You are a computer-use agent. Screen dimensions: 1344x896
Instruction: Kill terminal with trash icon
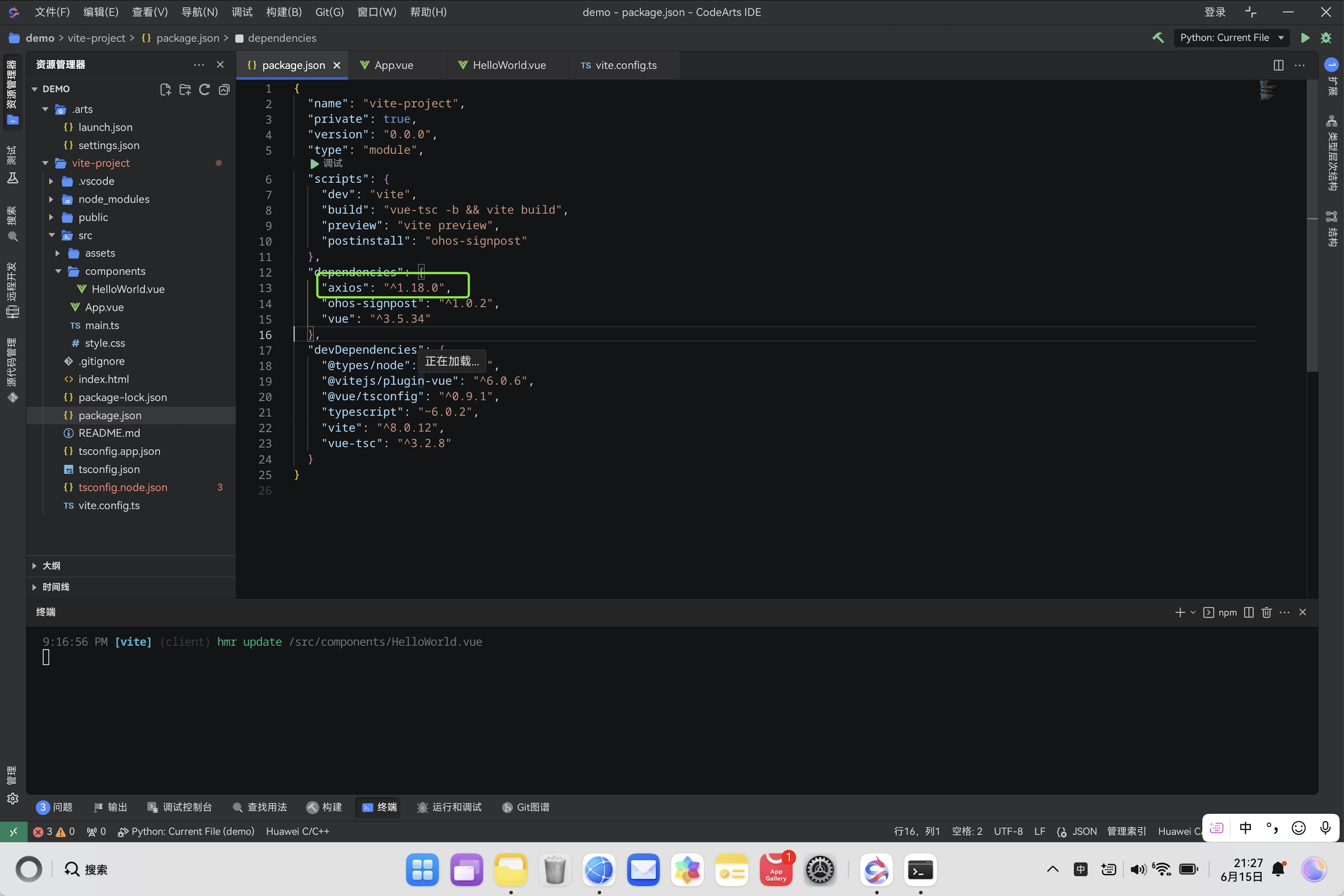point(1266,612)
